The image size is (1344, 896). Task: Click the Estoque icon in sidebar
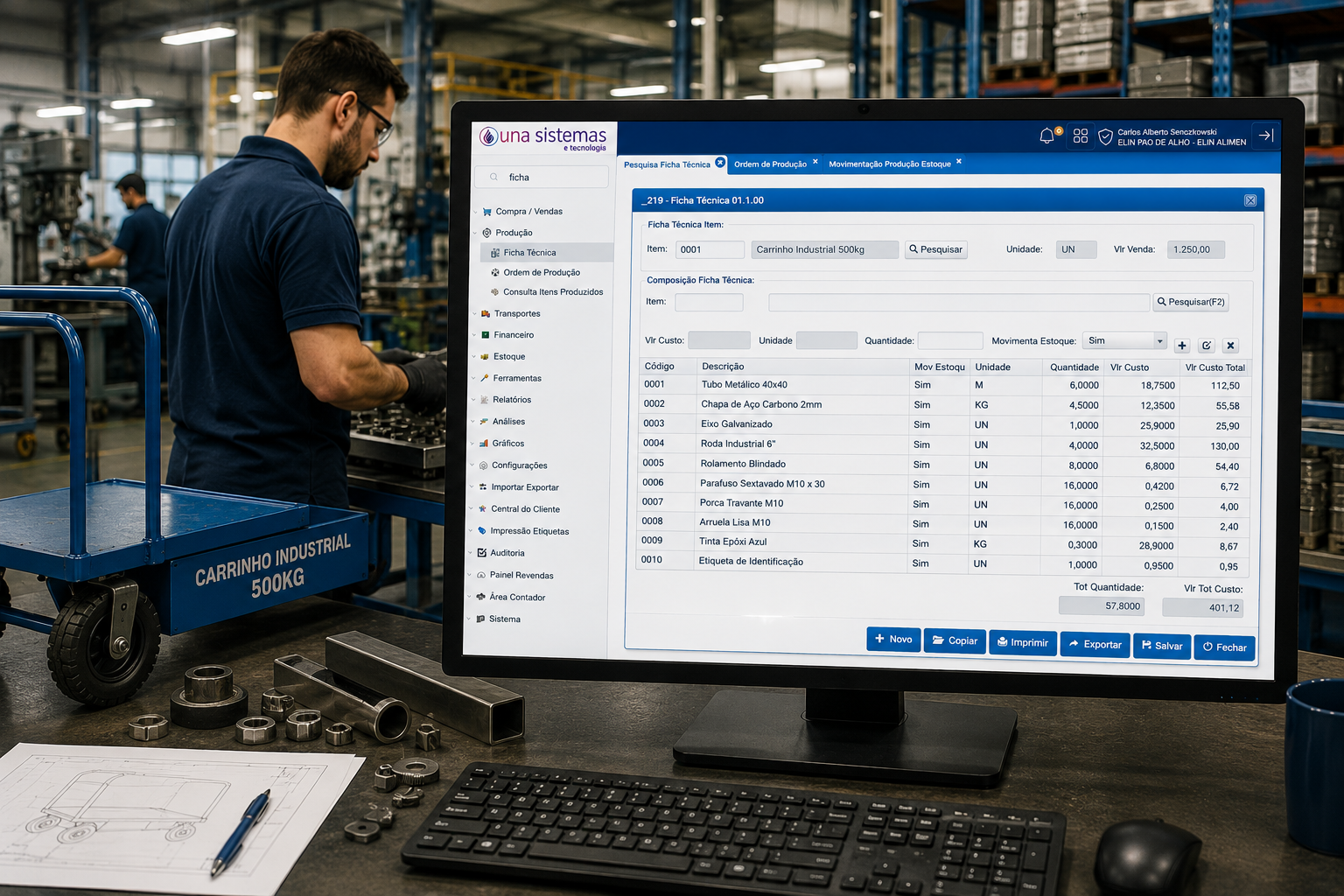pos(485,357)
